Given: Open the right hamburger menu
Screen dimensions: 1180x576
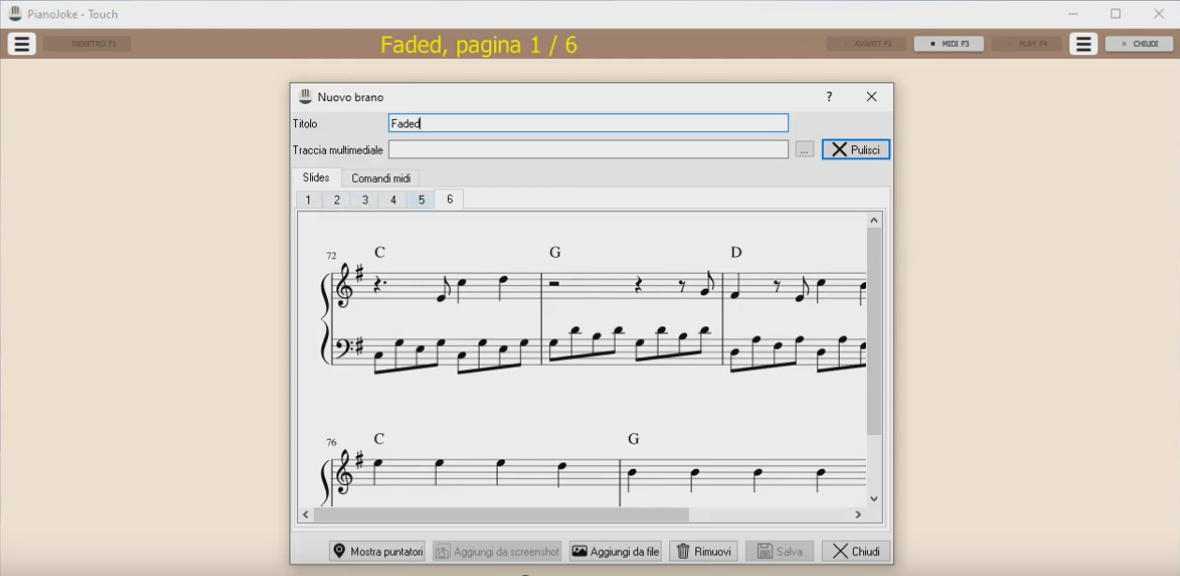Looking at the screenshot, I should click(1083, 44).
